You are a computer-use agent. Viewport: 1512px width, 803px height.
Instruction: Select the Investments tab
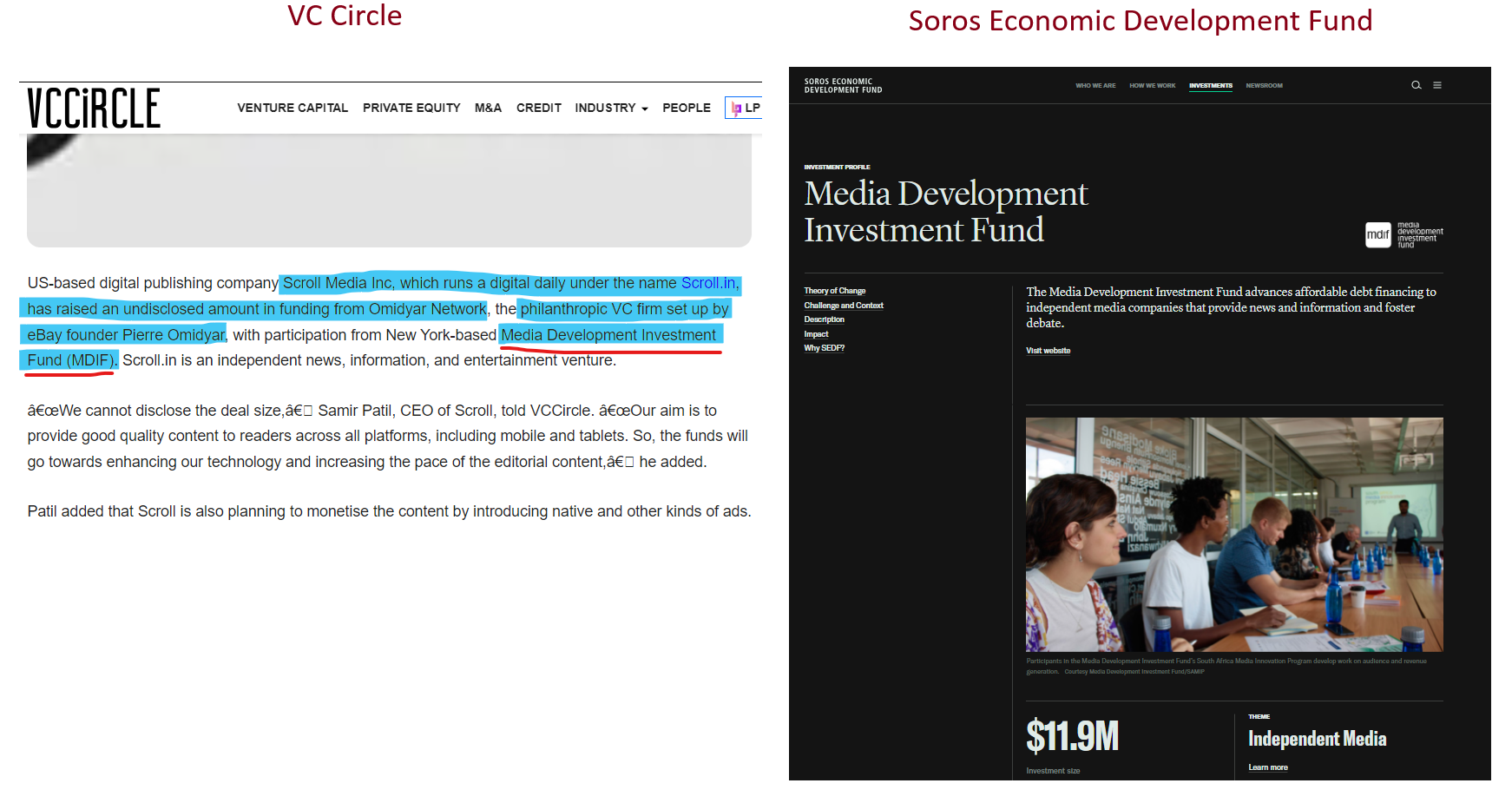click(x=1210, y=86)
